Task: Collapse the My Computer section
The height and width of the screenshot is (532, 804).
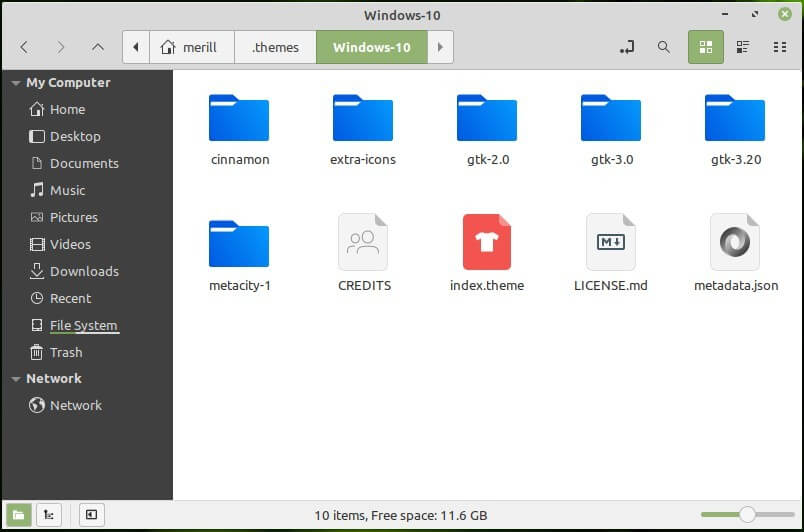Action: [15, 83]
